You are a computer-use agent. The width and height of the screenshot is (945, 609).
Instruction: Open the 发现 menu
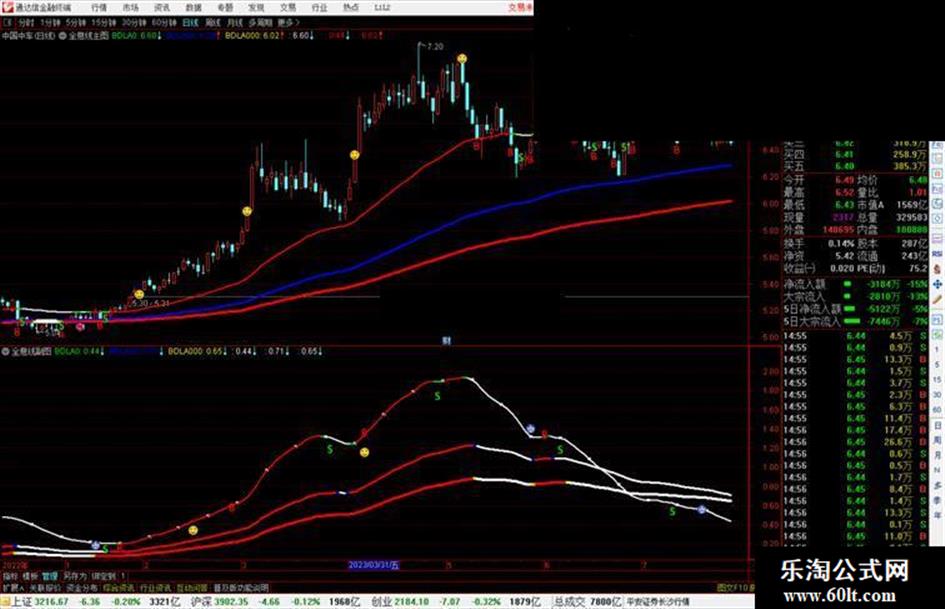(256, 8)
